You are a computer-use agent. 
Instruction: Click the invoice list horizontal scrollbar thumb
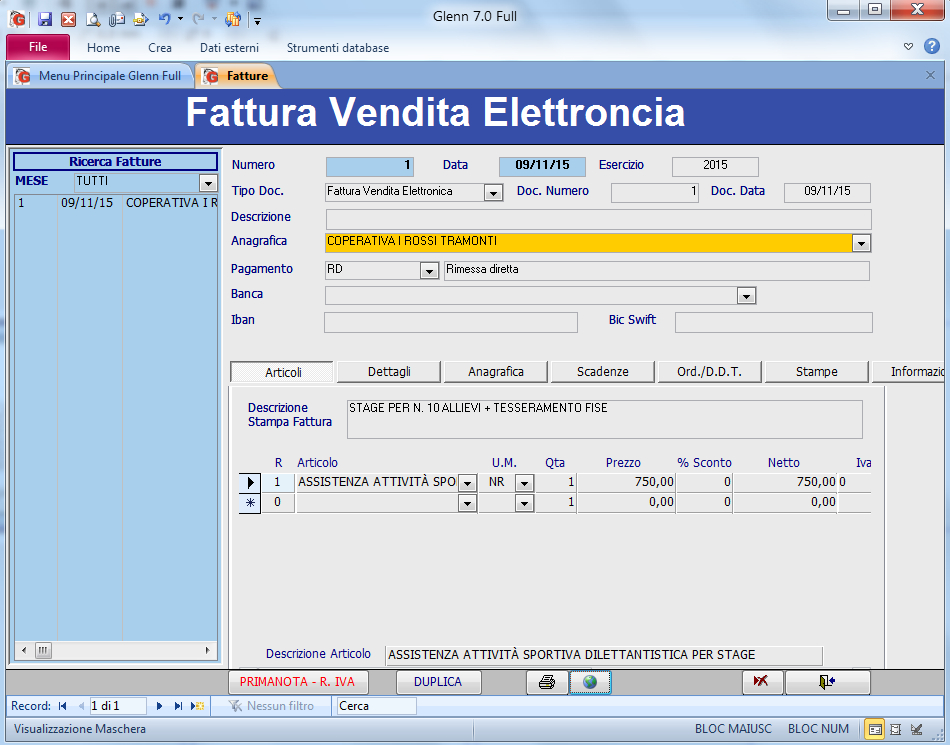43,651
